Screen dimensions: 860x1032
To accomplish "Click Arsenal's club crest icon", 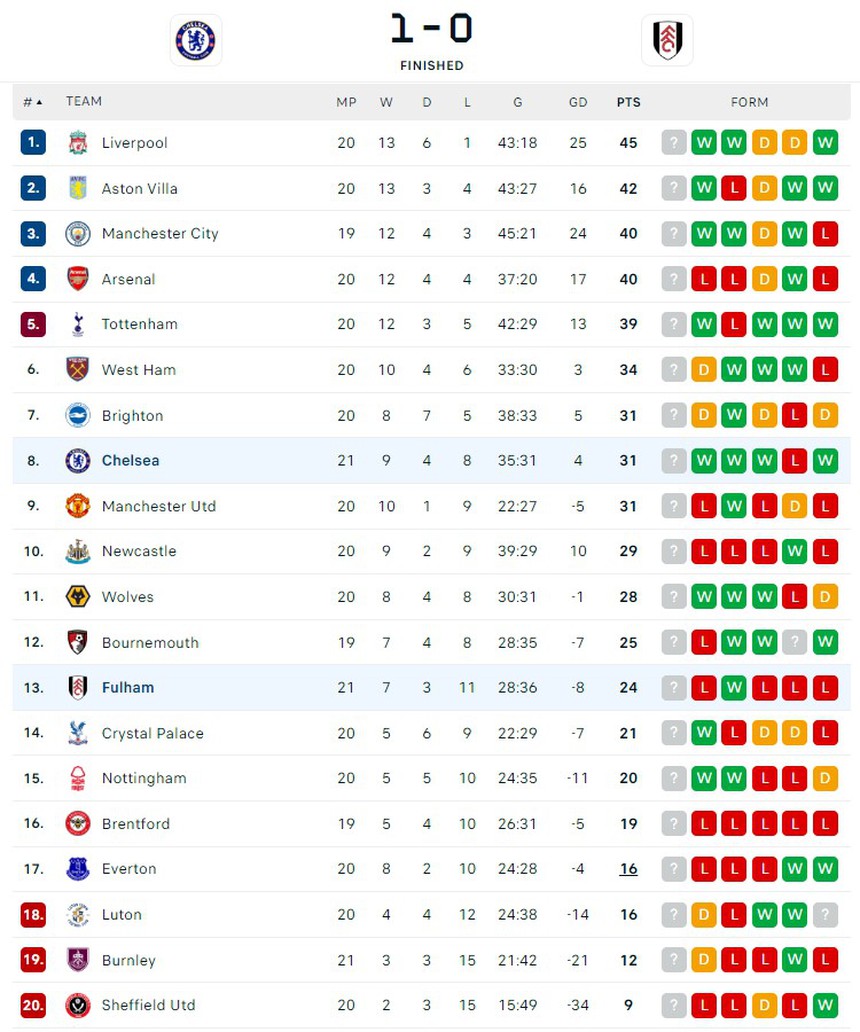I will tap(78, 279).
